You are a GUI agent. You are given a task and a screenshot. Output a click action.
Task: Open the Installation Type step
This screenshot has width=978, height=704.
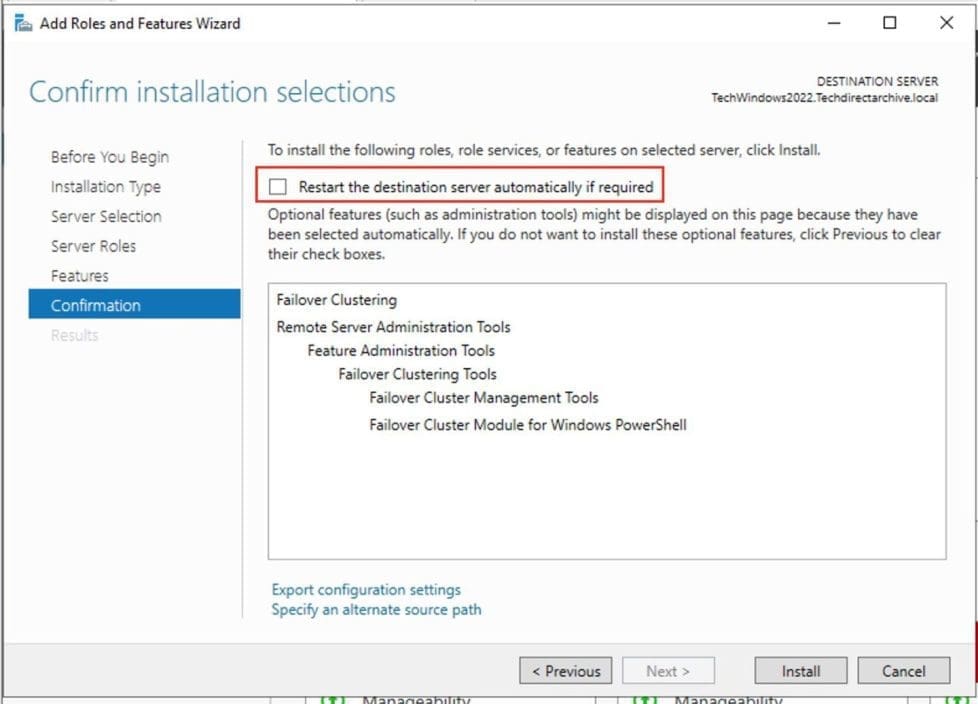tap(106, 187)
